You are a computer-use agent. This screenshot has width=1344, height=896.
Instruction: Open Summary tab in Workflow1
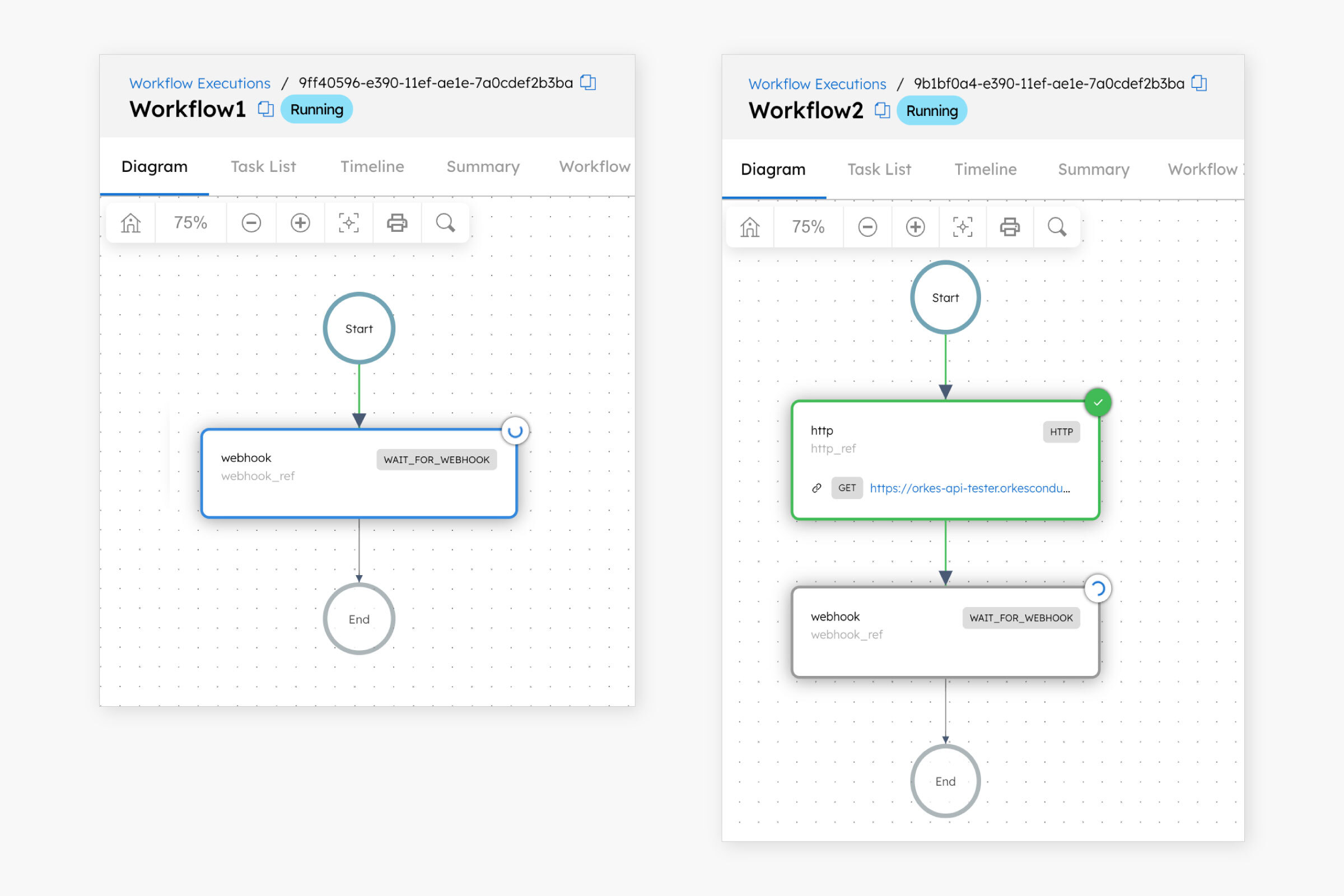click(483, 166)
